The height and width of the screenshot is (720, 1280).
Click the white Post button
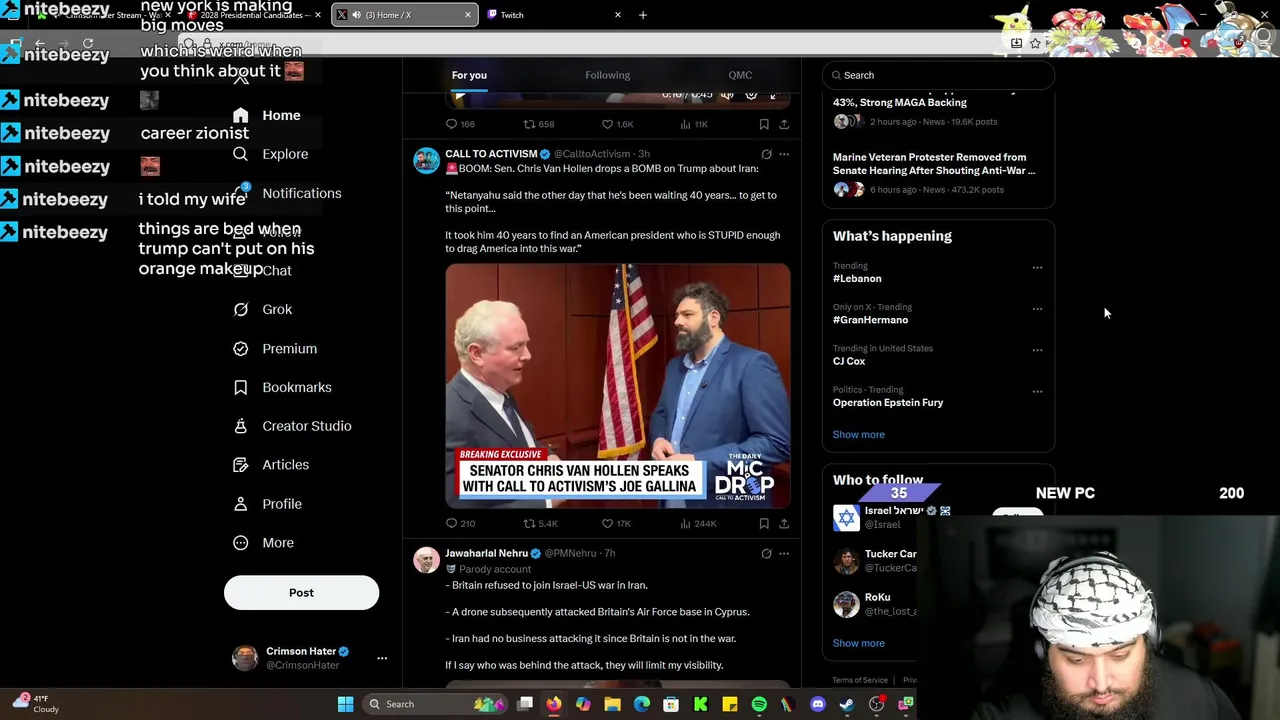(x=301, y=593)
